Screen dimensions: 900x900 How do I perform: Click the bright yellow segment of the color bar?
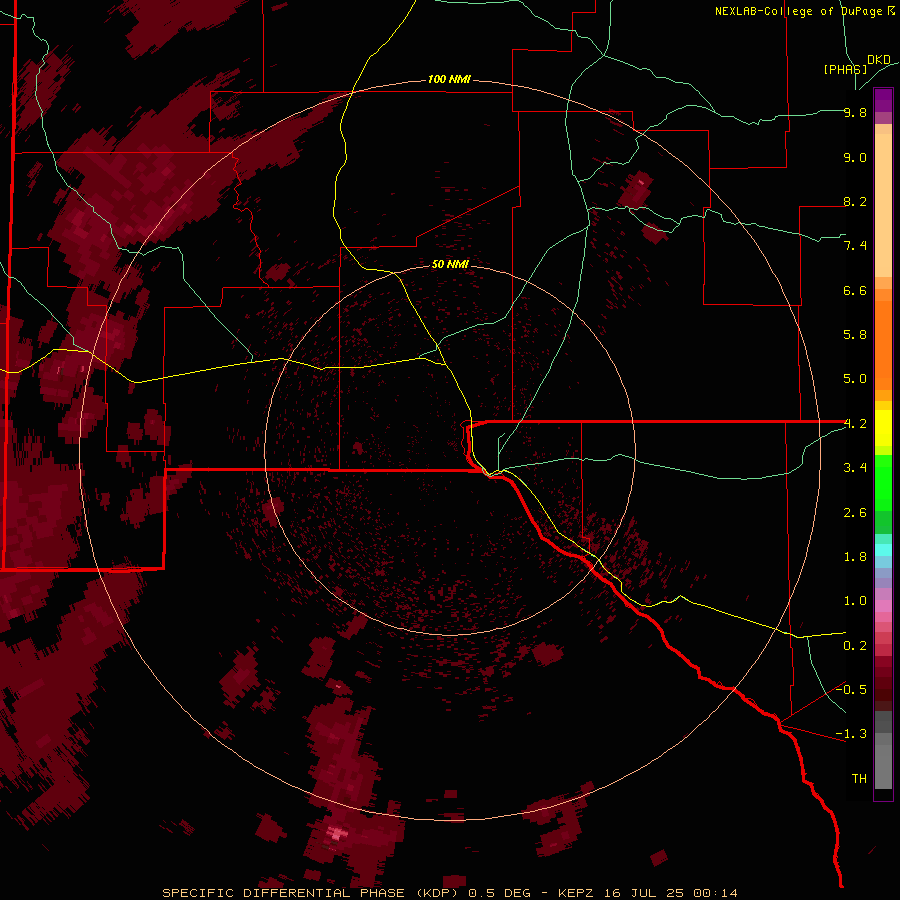pyautogui.click(x=883, y=428)
